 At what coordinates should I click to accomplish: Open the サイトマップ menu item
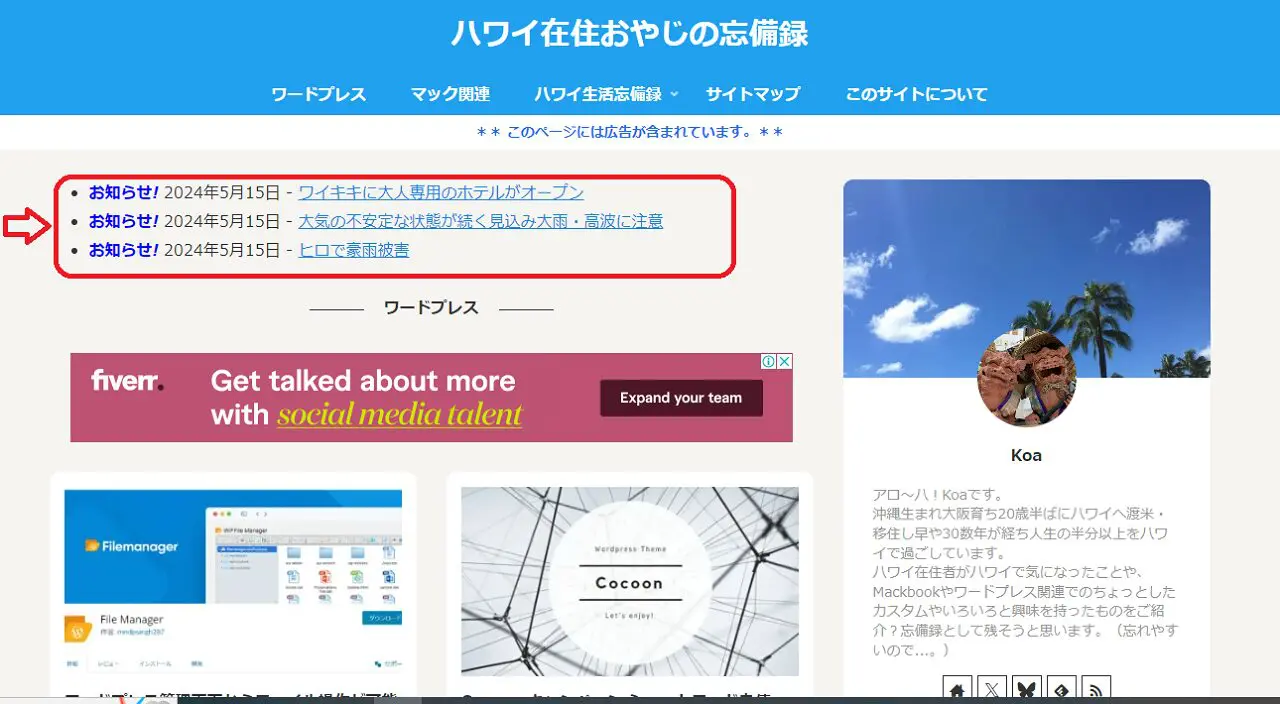753,94
